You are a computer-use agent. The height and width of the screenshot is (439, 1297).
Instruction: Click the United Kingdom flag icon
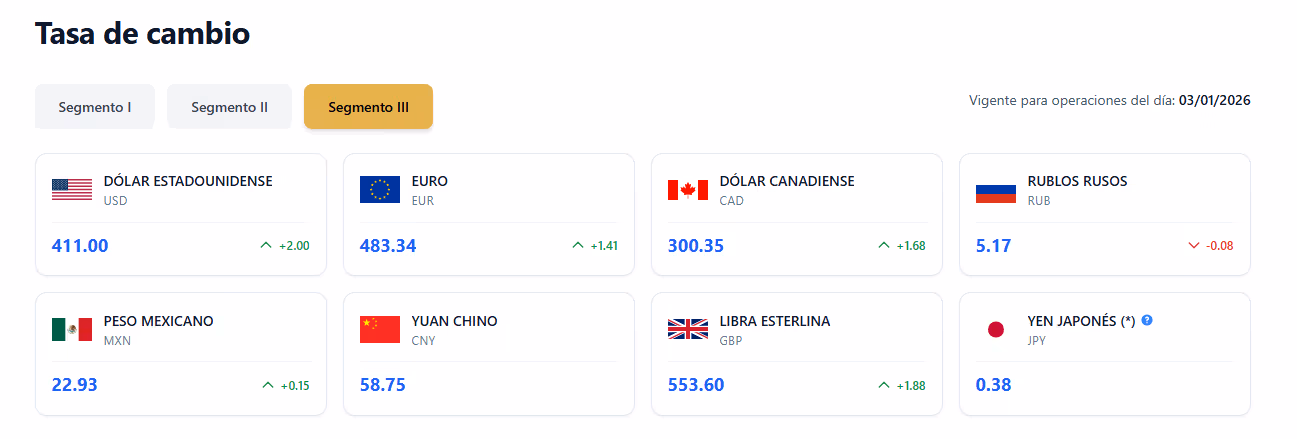coord(688,329)
